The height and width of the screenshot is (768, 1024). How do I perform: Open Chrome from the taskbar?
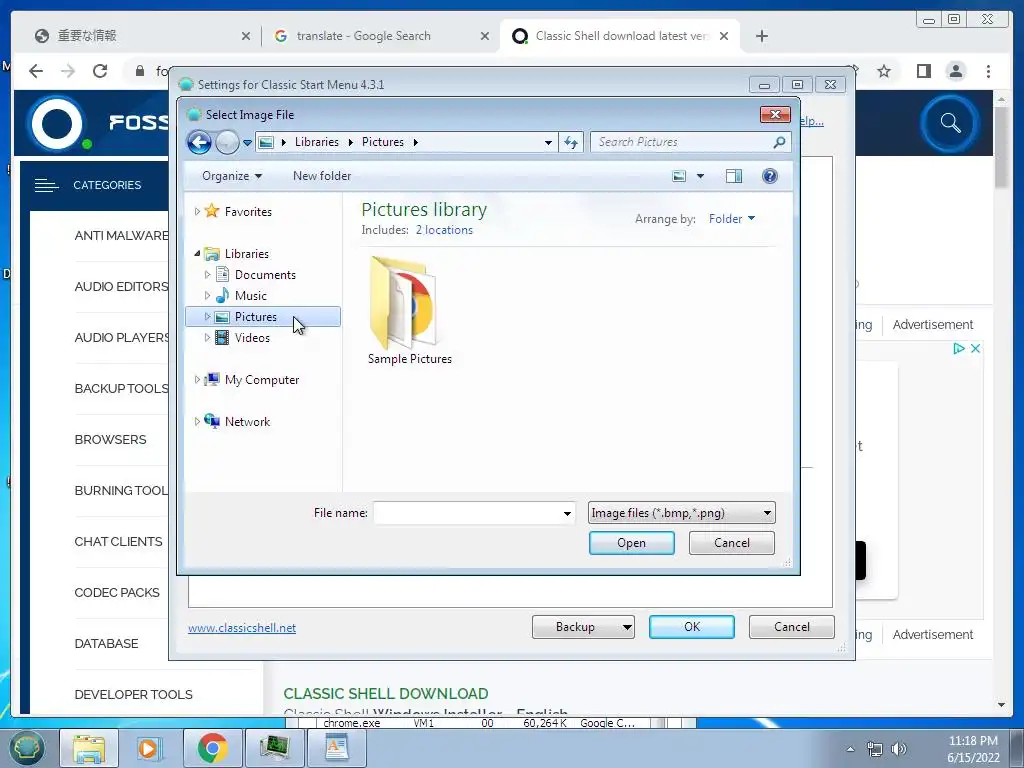pyautogui.click(x=212, y=748)
